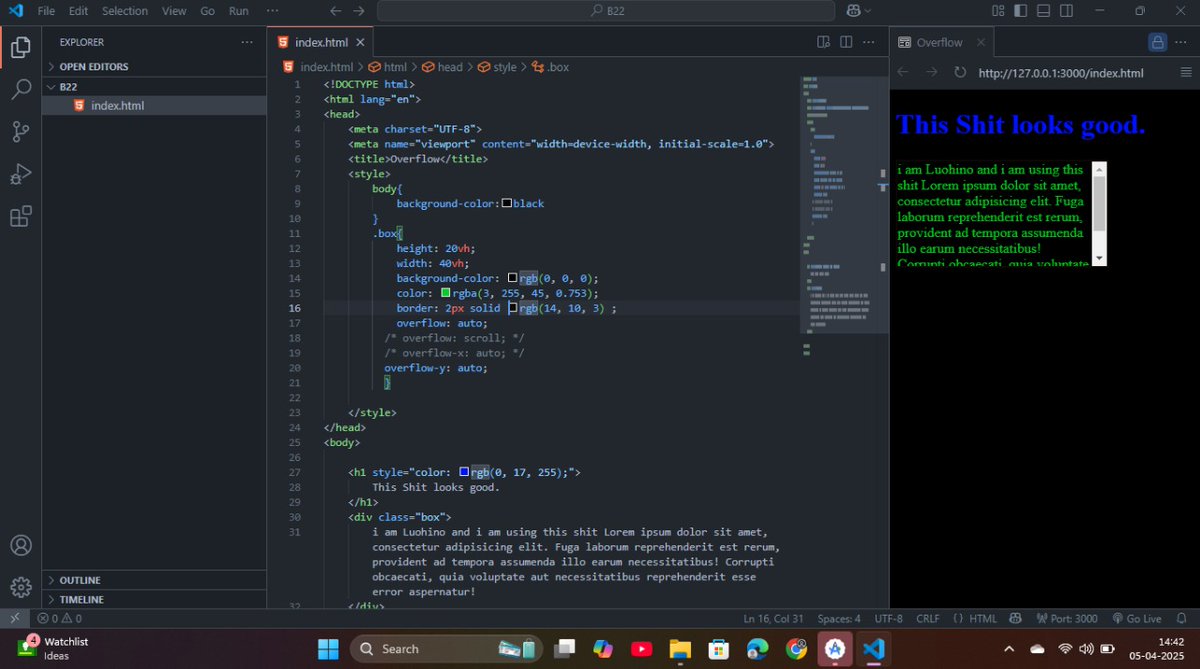Click the remote window indicator in status bar
The width and height of the screenshot is (1200, 669).
pos(15,618)
